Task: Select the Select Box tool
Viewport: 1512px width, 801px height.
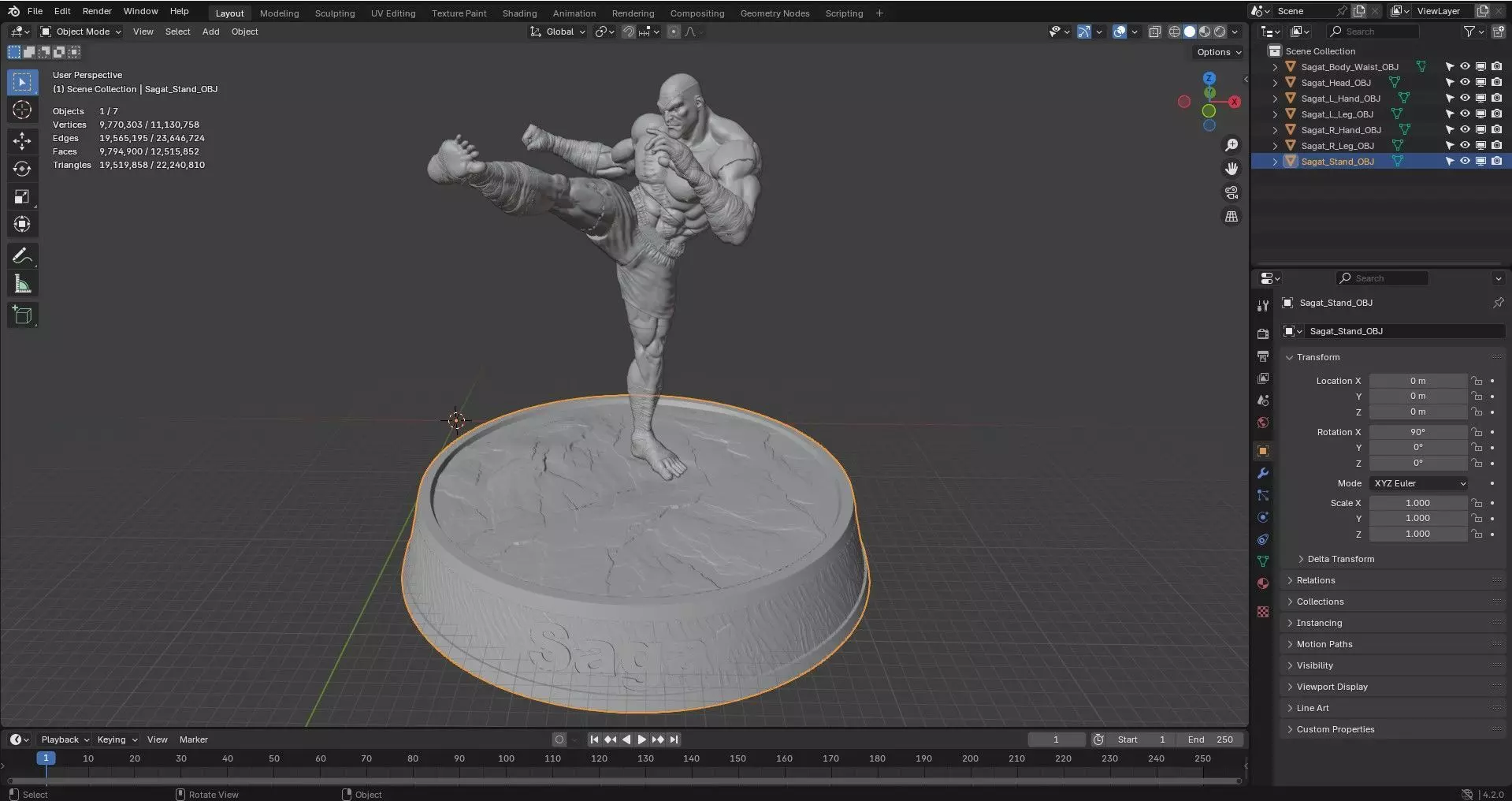Action: coord(22,82)
